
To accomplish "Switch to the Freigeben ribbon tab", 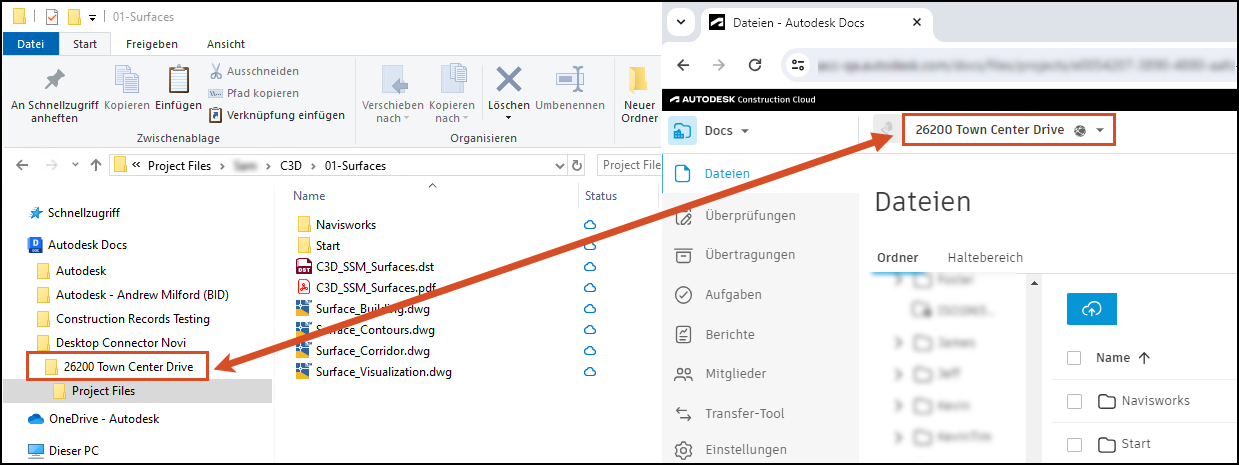I will coord(152,44).
